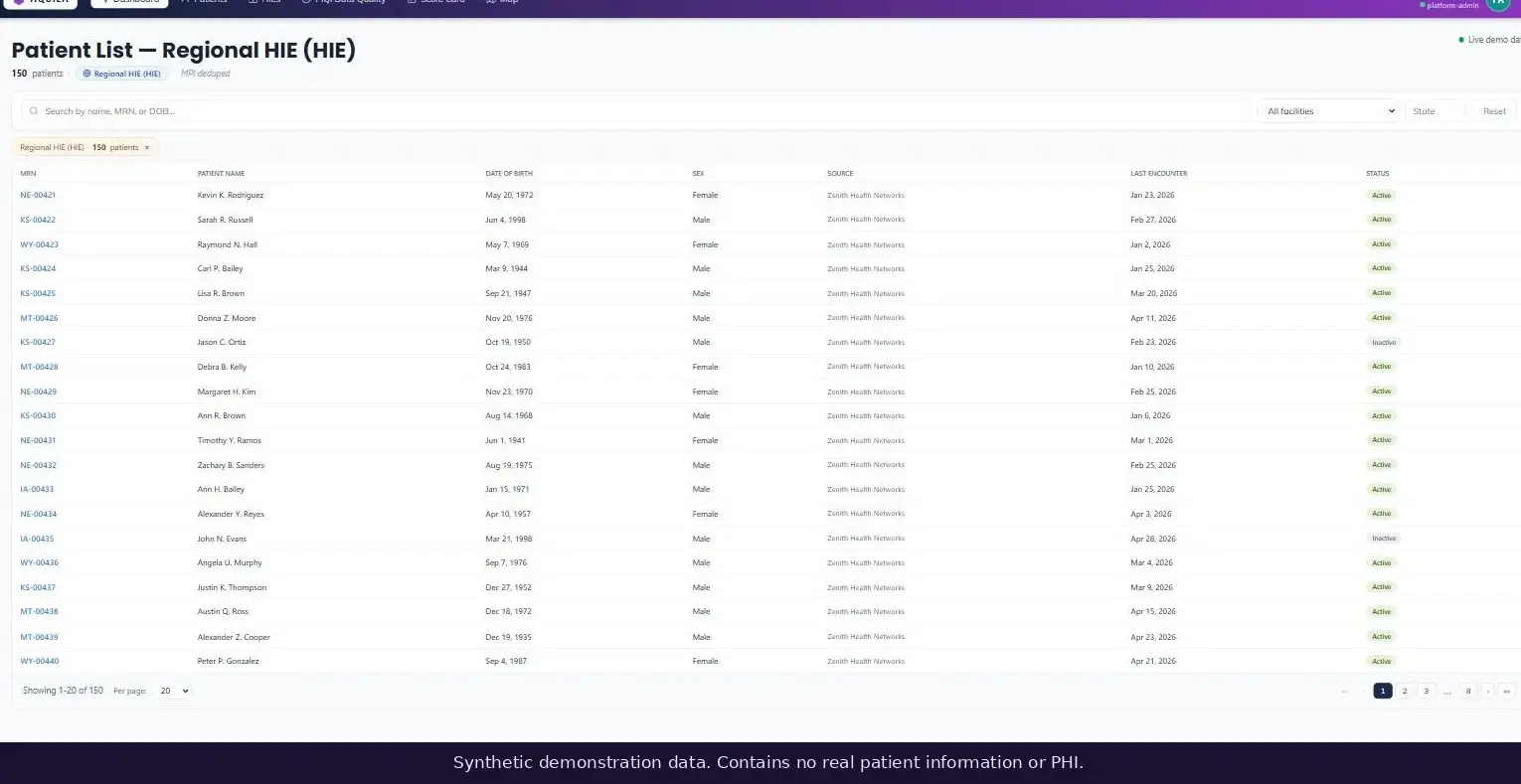Screen dimensions: 1521x784
Task: Jump to page 8 in the pagination
Action: (x=1468, y=691)
